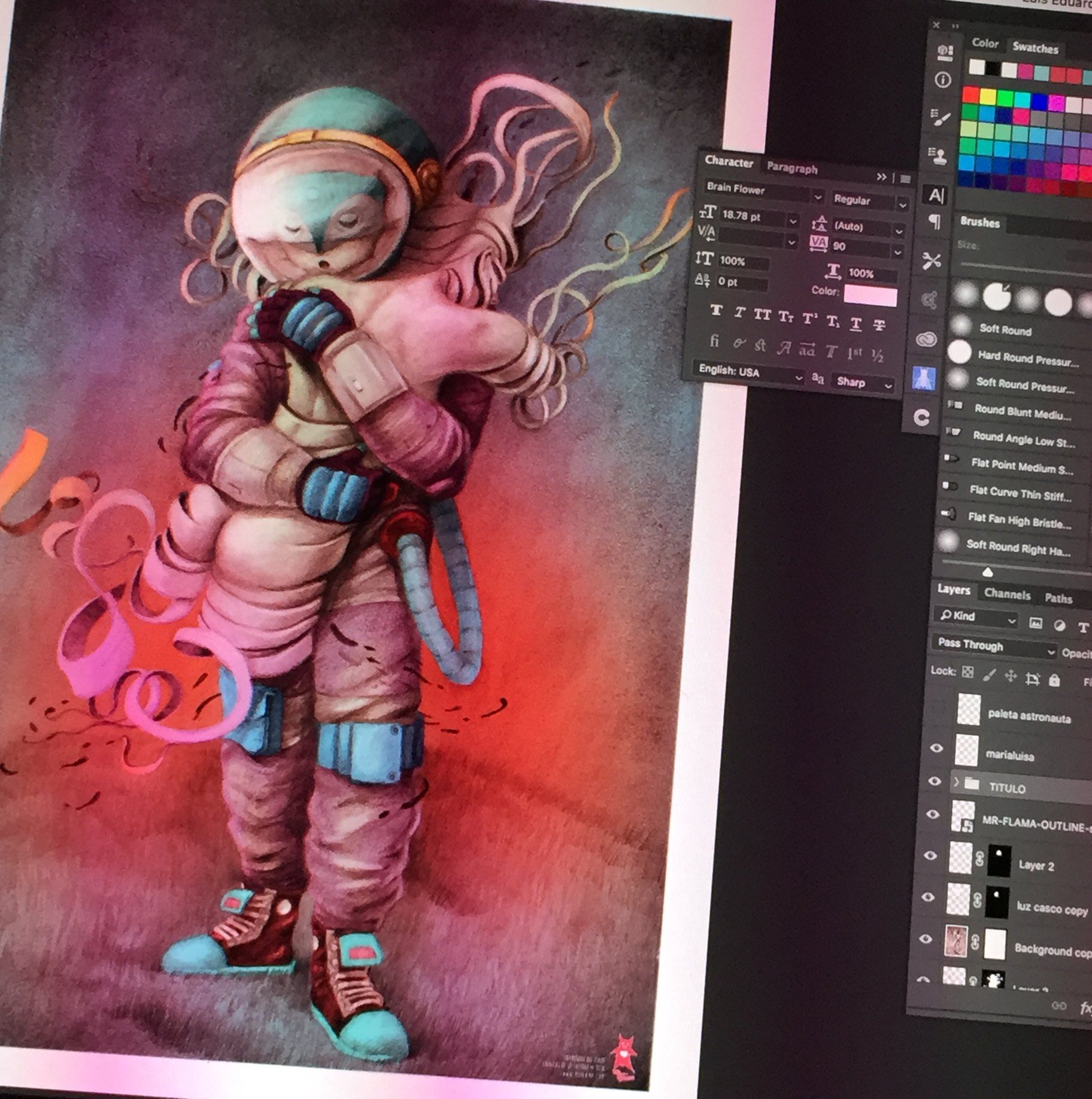Expand the TITULO layer group
Screen dimensions: 1092x1099
[x=955, y=782]
